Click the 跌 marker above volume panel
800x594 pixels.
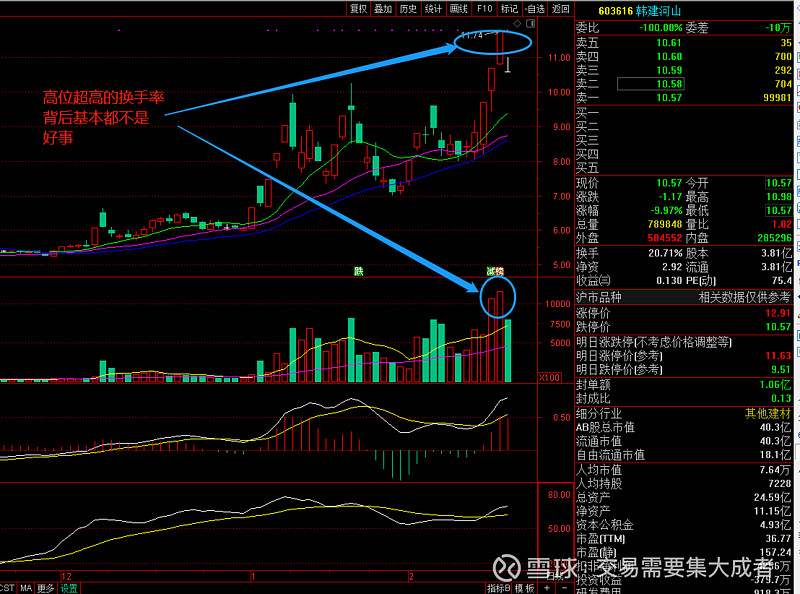tap(358, 271)
